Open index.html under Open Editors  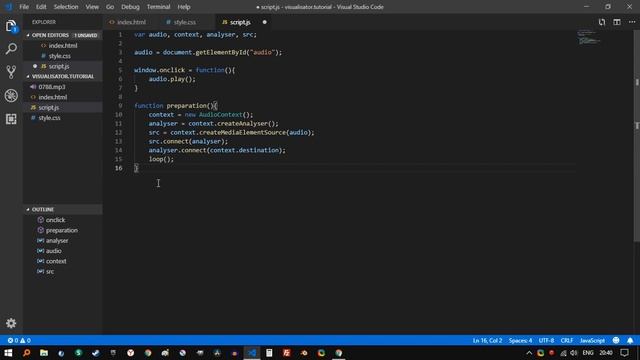point(62,46)
